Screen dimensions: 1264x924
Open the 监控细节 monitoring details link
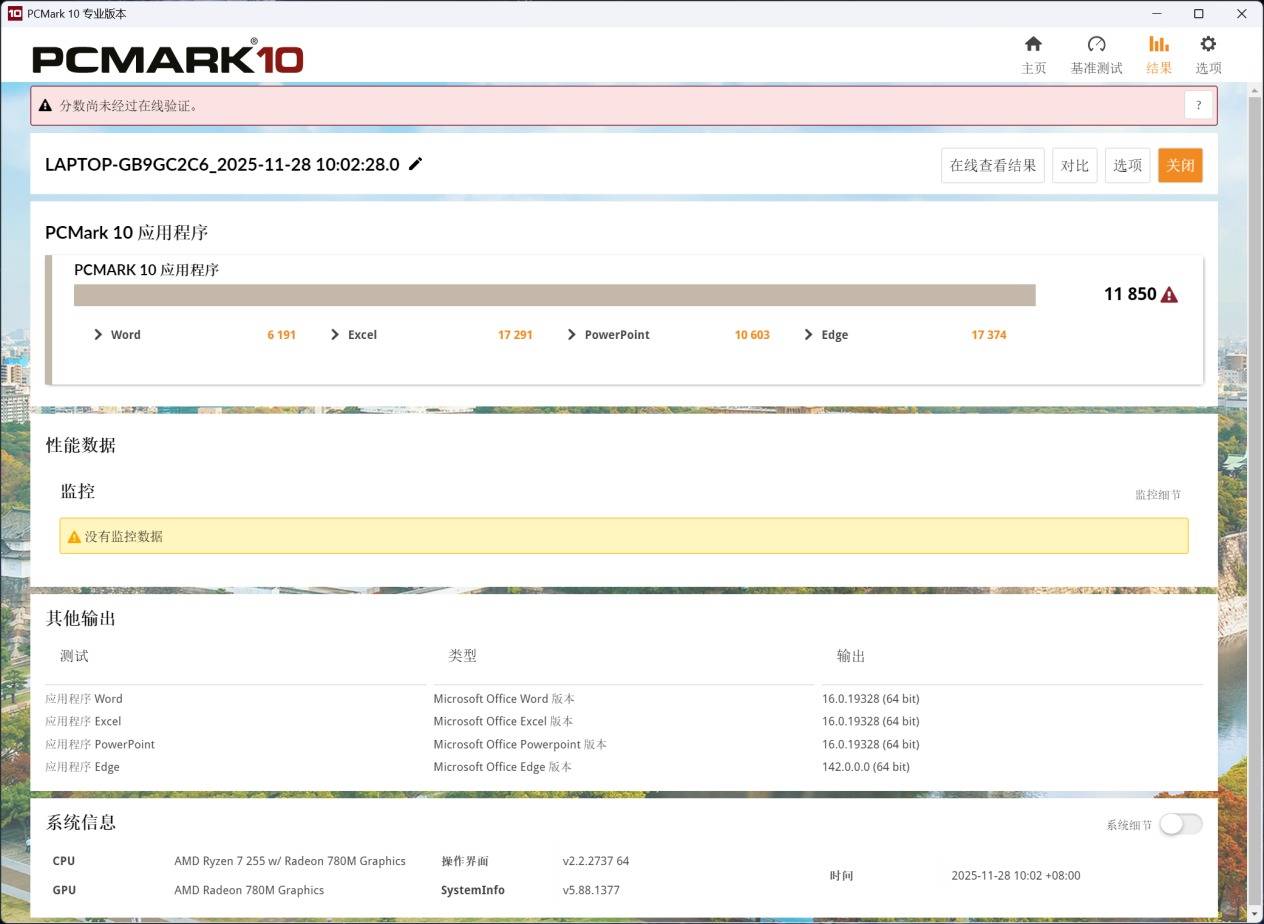coord(1157,495)
